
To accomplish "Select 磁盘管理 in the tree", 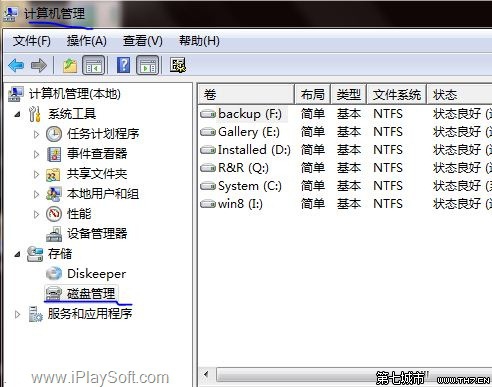I will [91, 294].
